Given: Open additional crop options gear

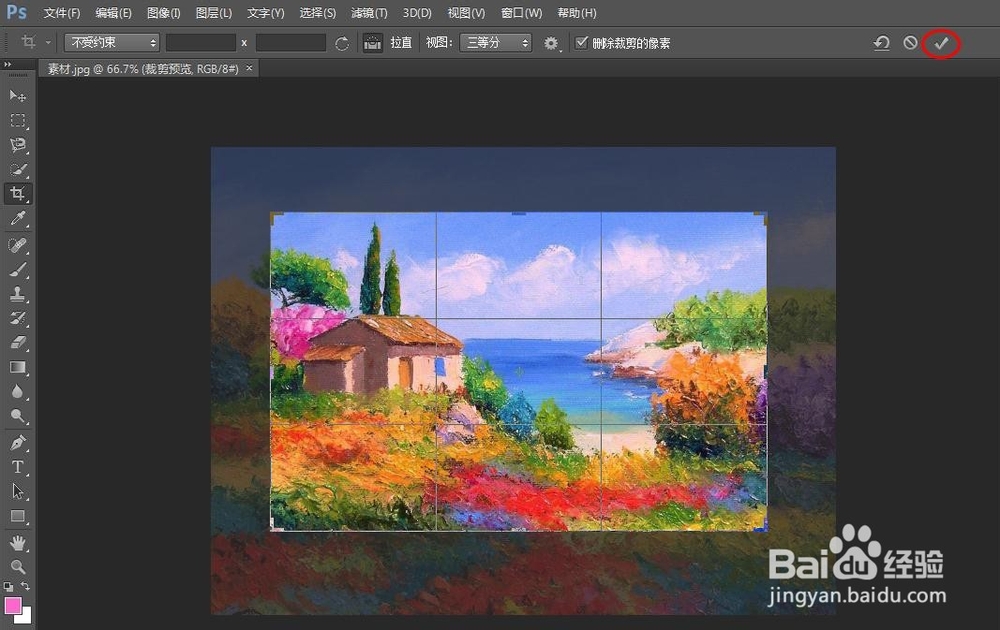Looking at the screenshot, I should [x=551, y=43].
